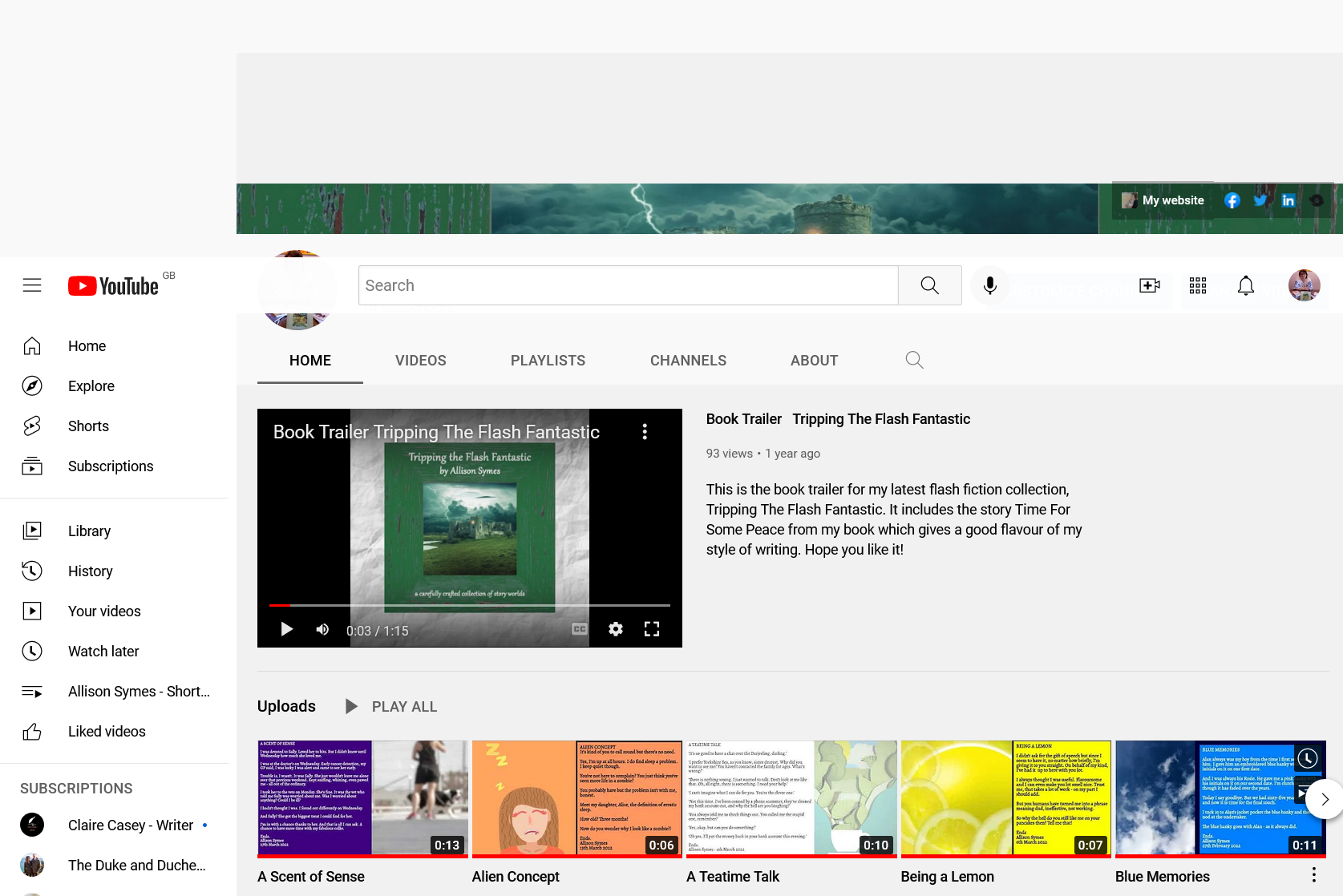This screenshot has width=1343, height=896.
Task: Click the right arrow to see more uploads
Action: tap(1325, 799)
